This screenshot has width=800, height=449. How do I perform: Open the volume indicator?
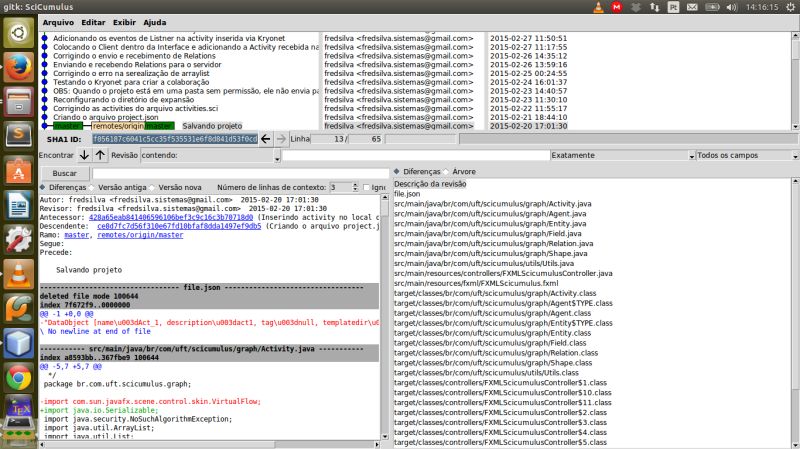[x=732, y=7]
